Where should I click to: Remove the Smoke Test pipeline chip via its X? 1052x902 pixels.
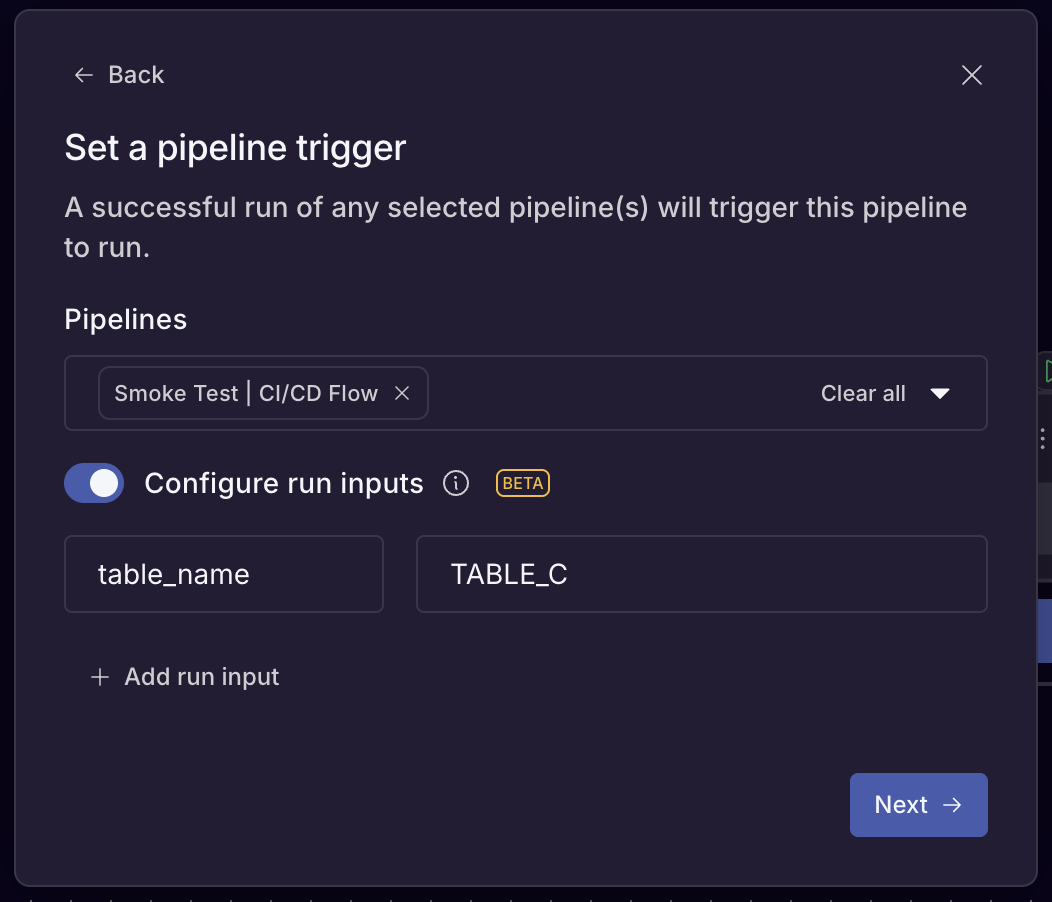[402, 393]
